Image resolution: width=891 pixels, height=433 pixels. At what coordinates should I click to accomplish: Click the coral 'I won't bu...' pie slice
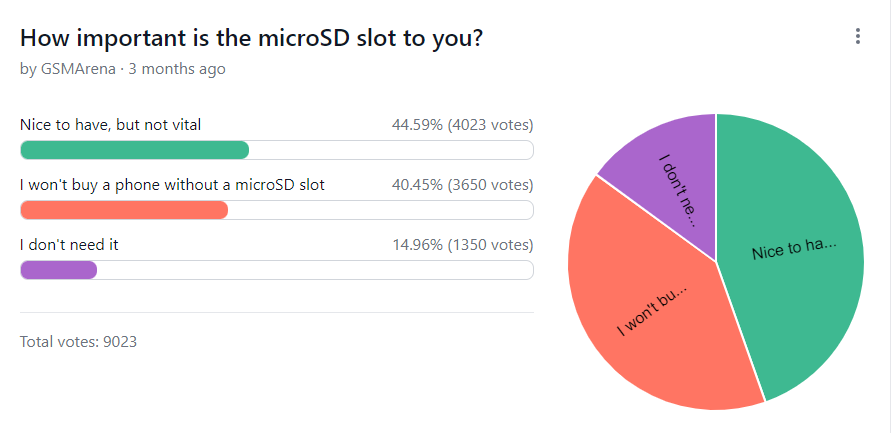tap(655, 310)
